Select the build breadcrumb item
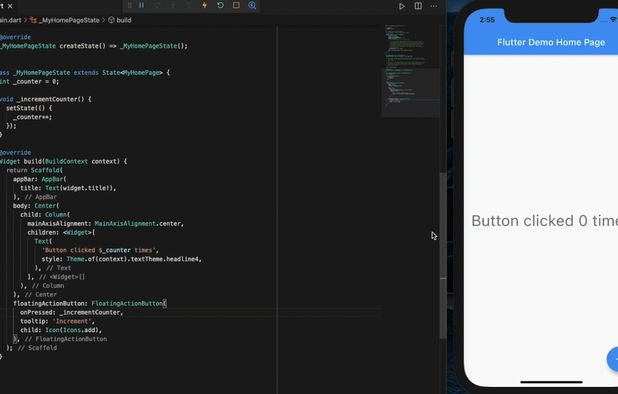Image resolution: width=618 pixels, height=394 pixels. (x=124, y=20)
